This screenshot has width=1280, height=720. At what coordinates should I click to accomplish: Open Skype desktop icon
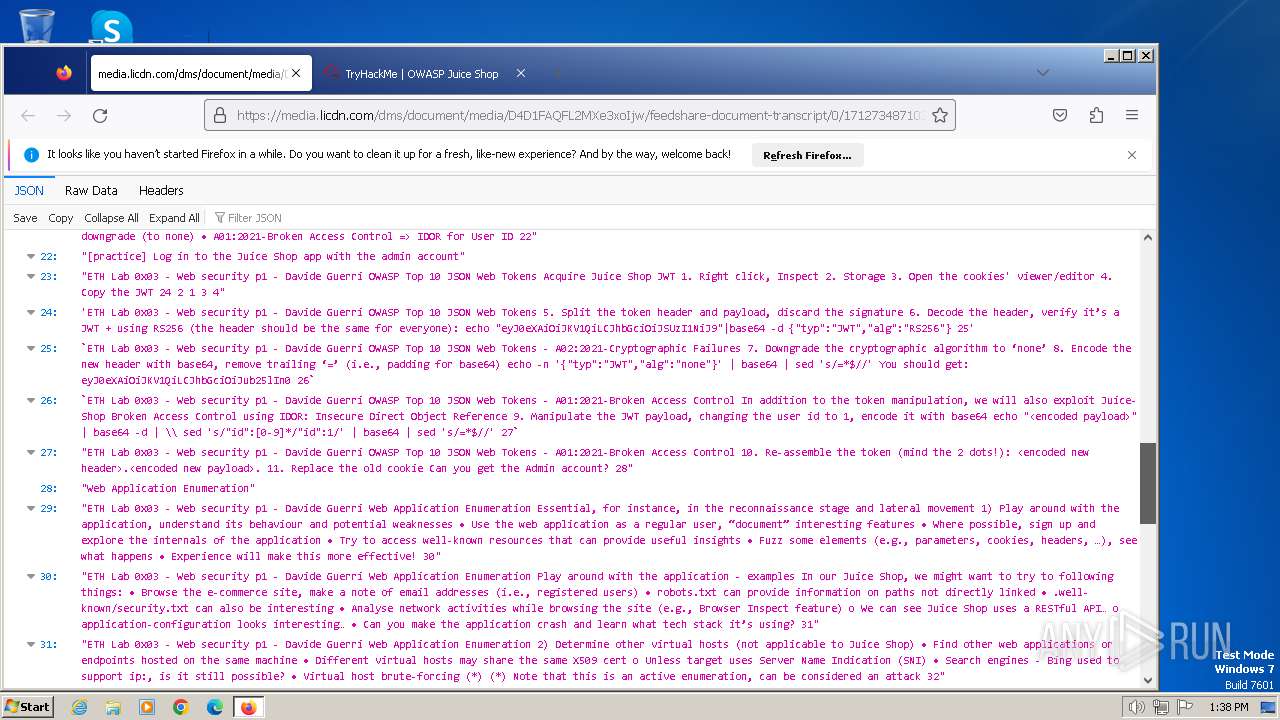111,27
